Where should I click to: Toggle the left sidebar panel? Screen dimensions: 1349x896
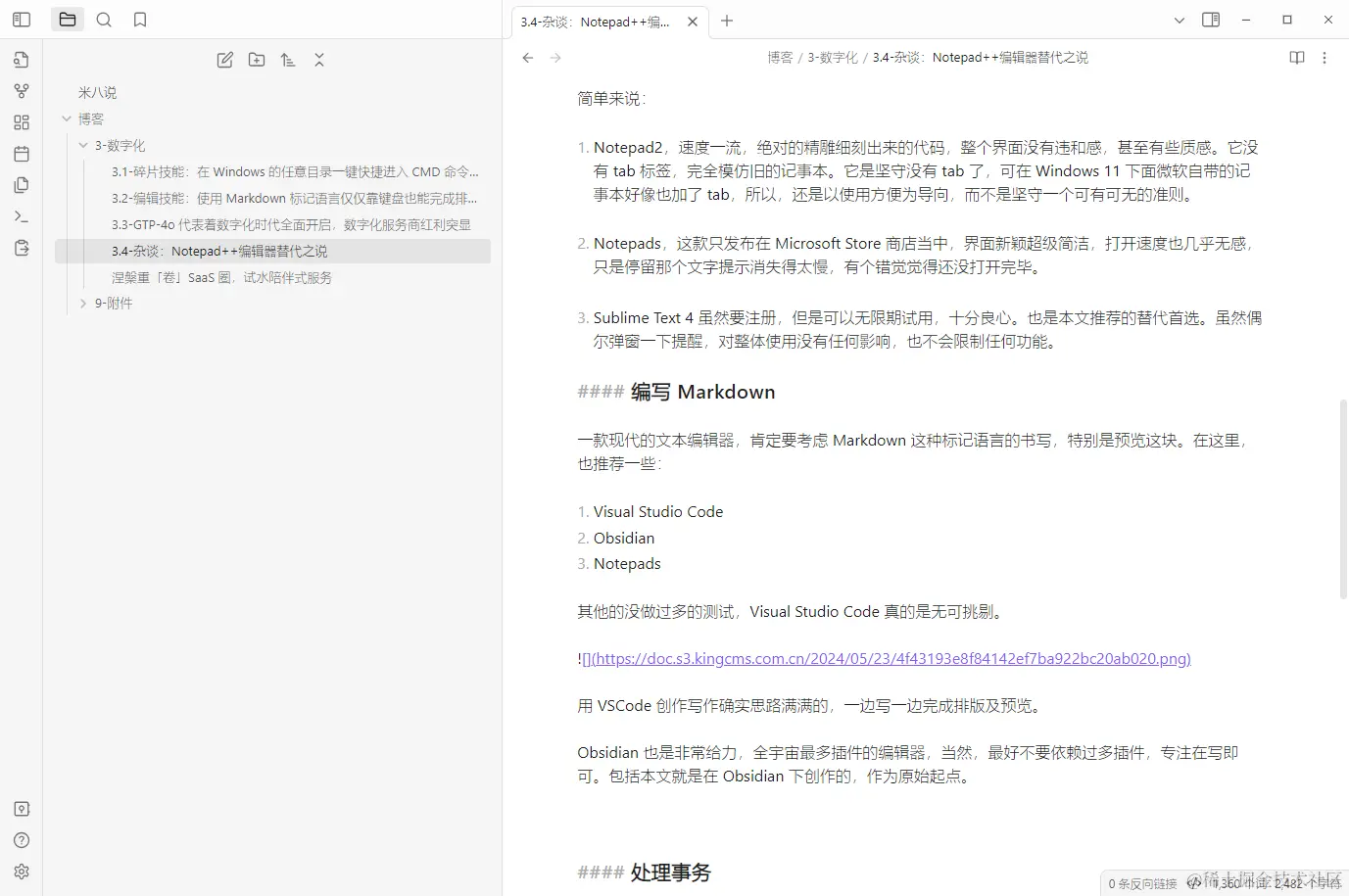coord(22,20)
